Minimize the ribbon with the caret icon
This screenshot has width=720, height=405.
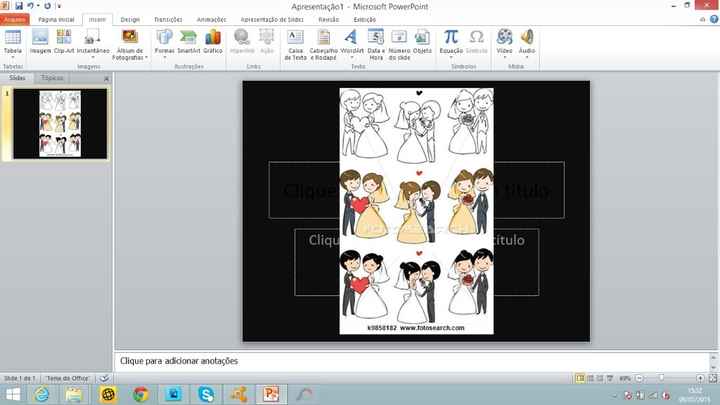click(702, 19)
